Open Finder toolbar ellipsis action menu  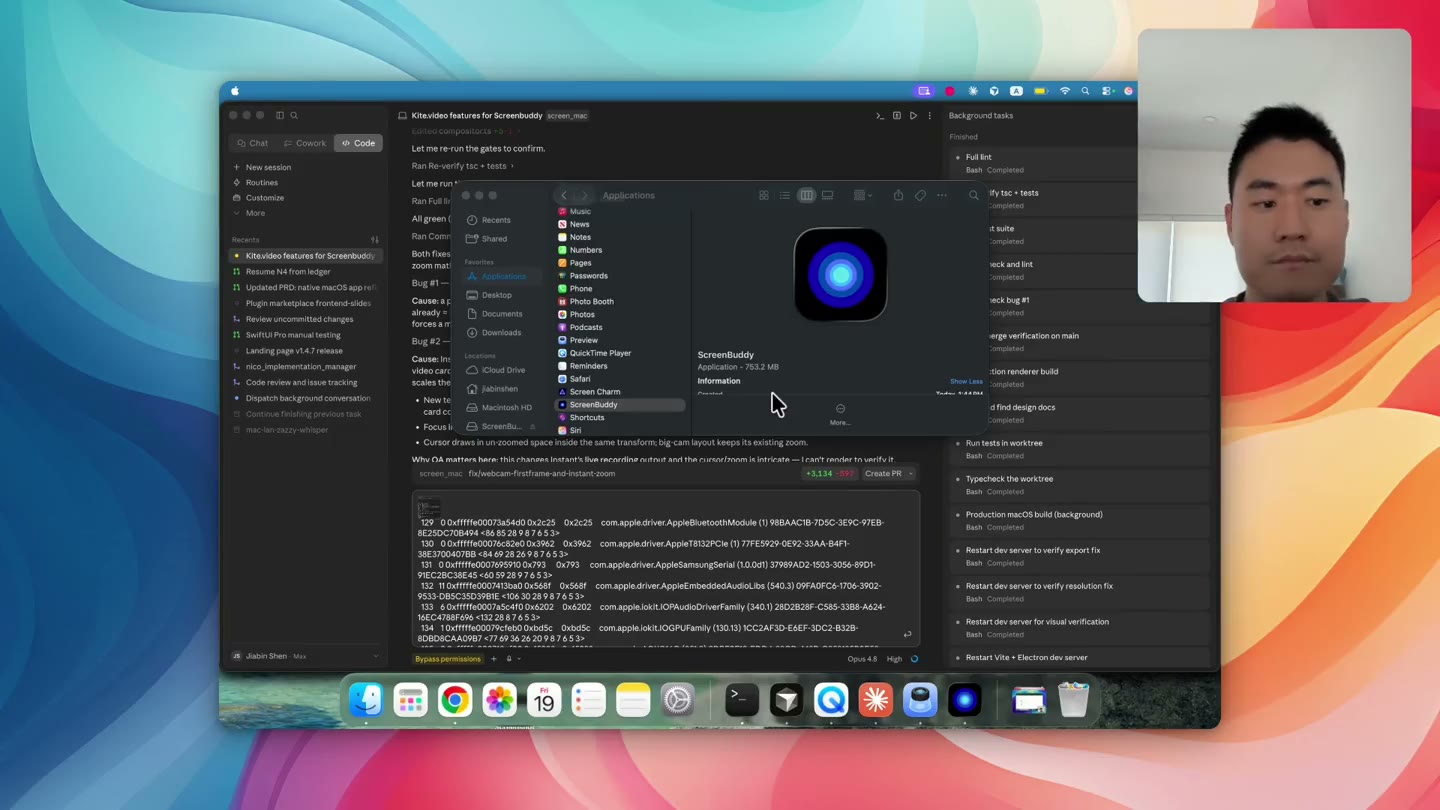942,195
